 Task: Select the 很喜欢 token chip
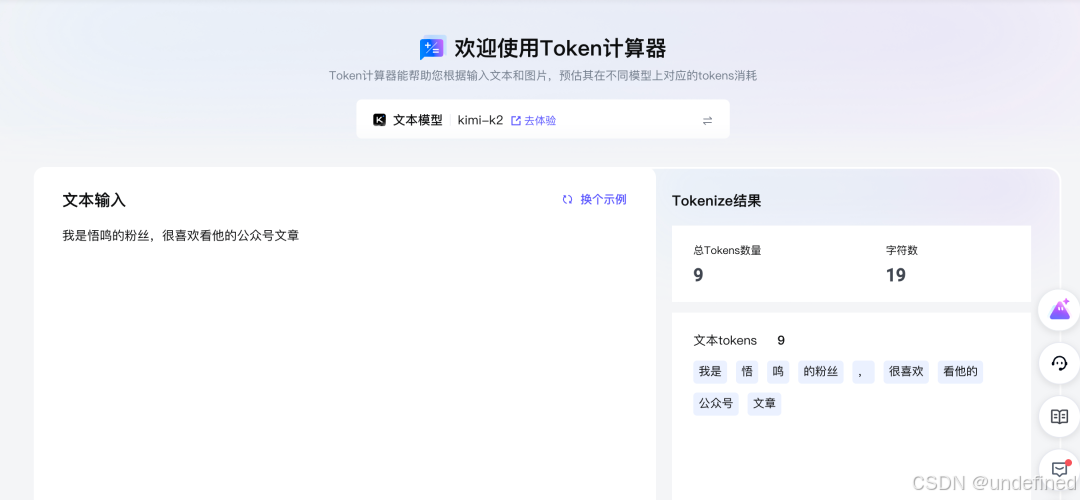[x=906, y=372]
